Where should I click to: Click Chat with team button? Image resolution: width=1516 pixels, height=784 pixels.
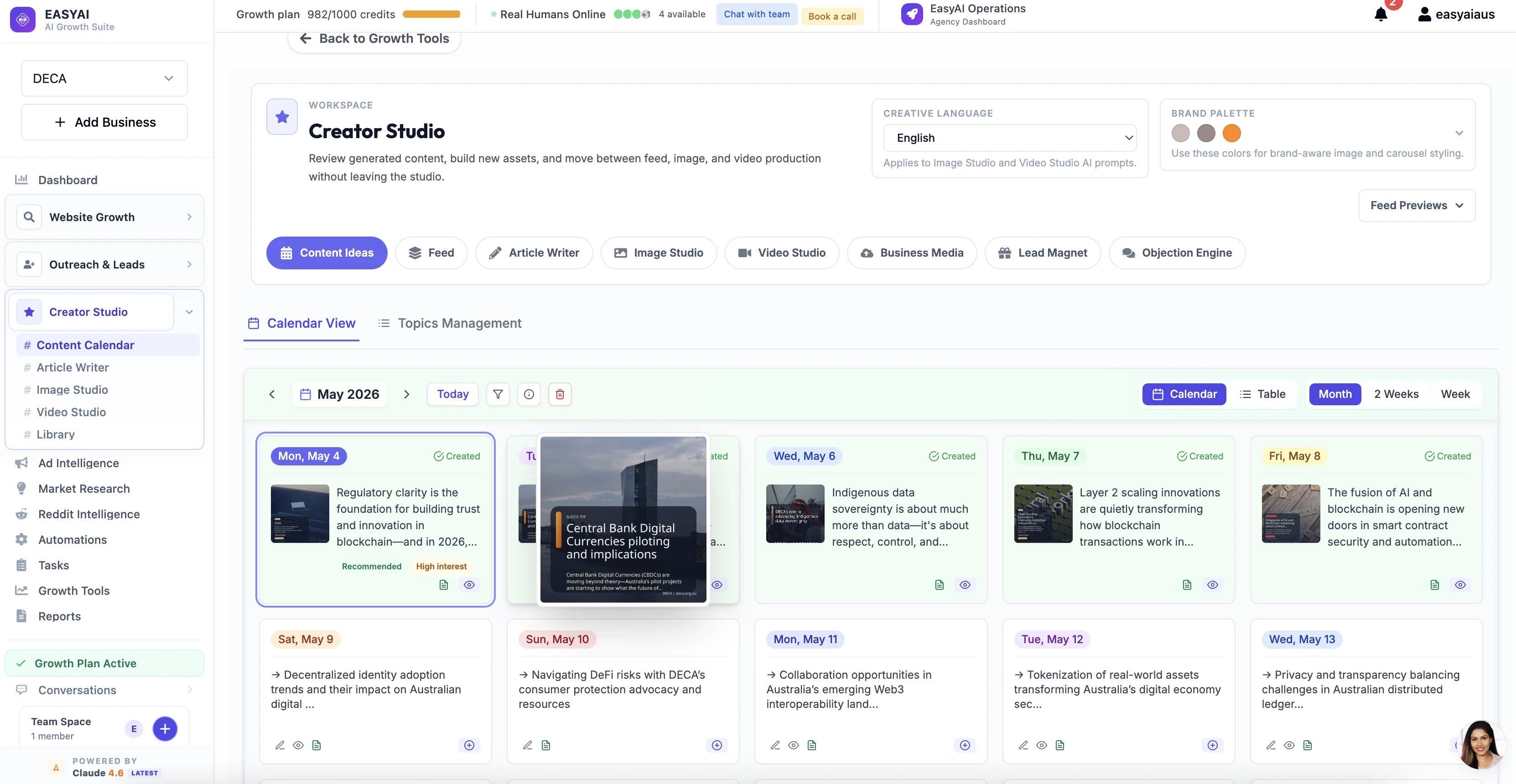click(757, 14)
